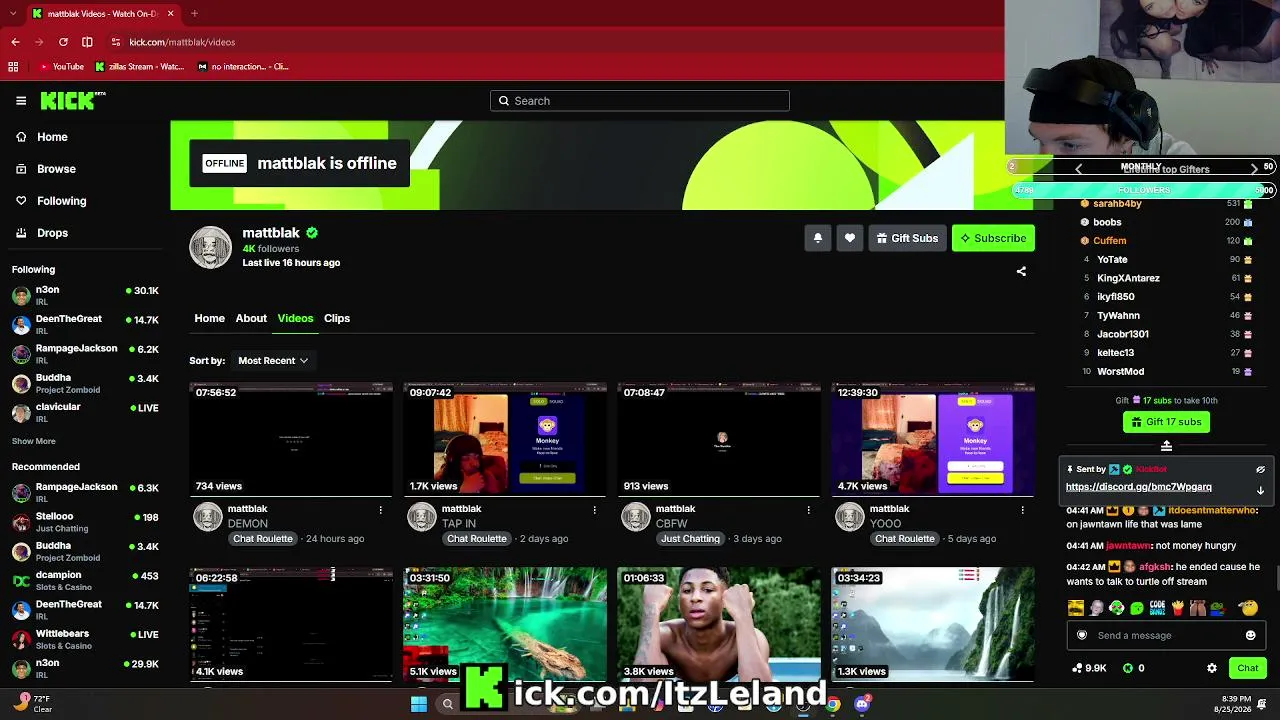Open Following in the sidebar

pyautogui.click(x=85, y=201)
